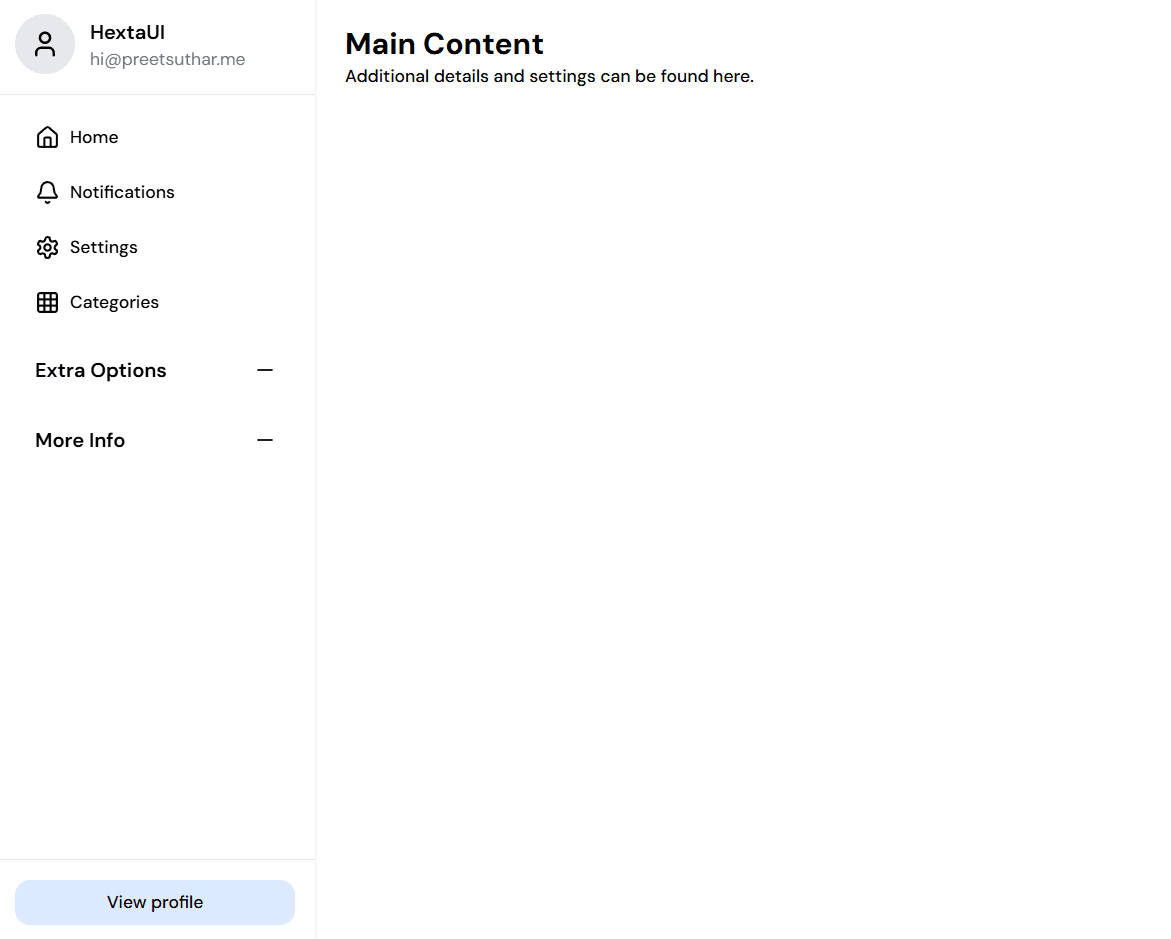Collapse Extra Options with minus icon

pos(265,371)
